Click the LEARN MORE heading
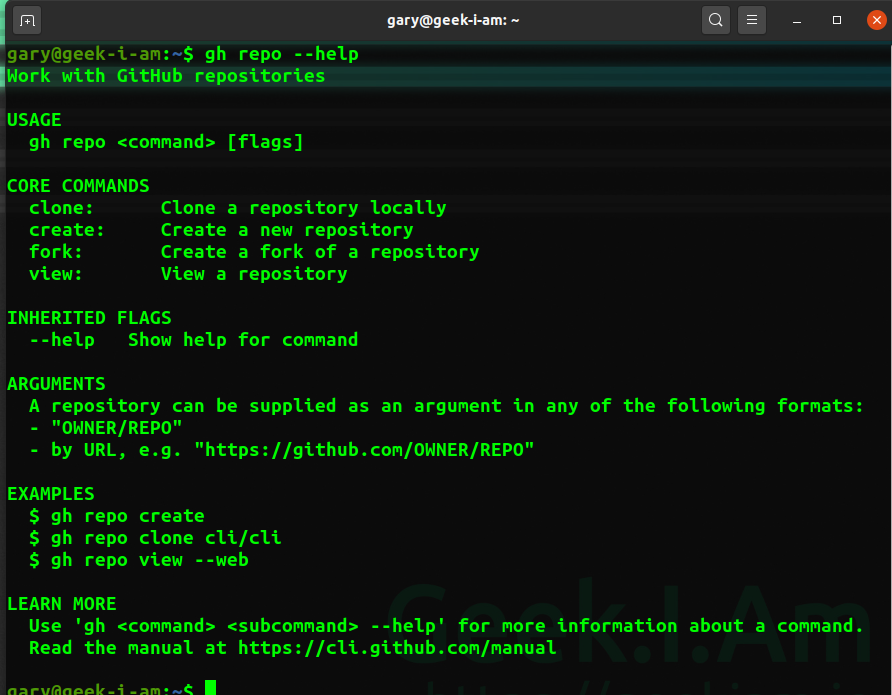Viewport: 892px width, 695px height. (61, 604)
